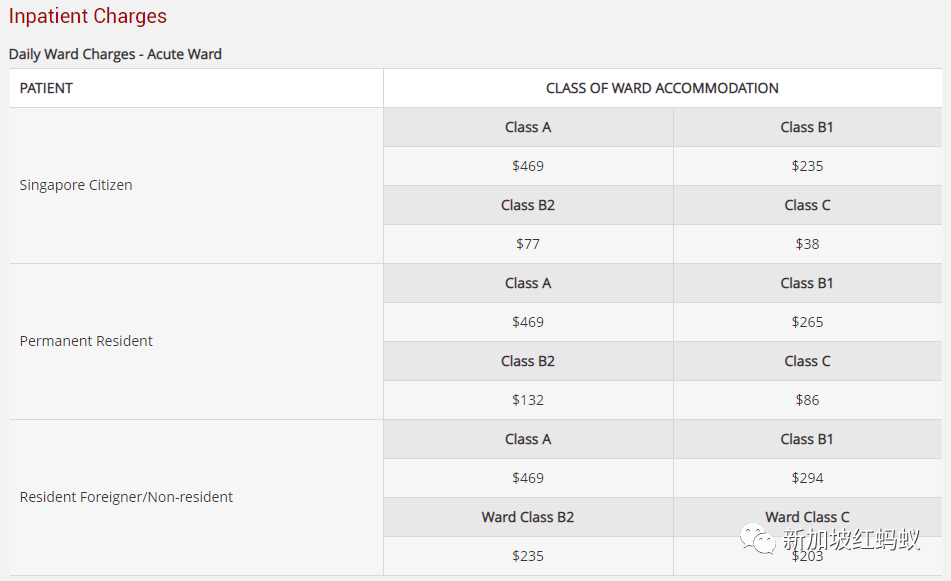Click the Resident Foreigner/Non-resident row label
The image size is (951, 581).
pos(126,497)
